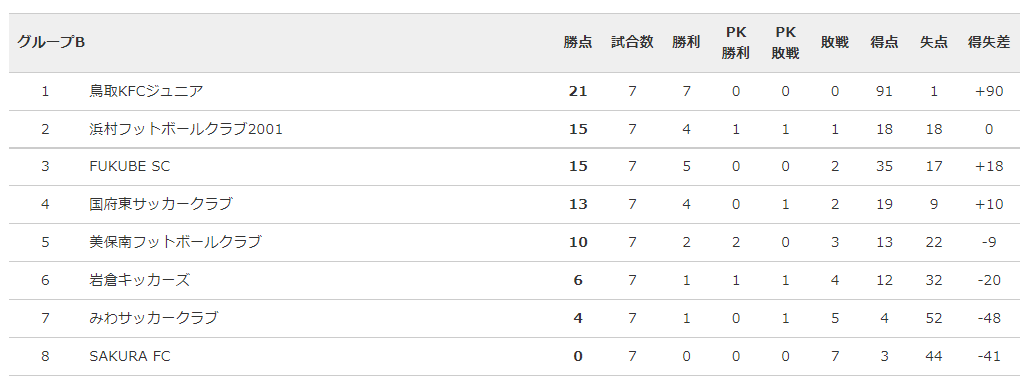
Task: Click the +90 goal difference value
Action: [x=988, y=91]
